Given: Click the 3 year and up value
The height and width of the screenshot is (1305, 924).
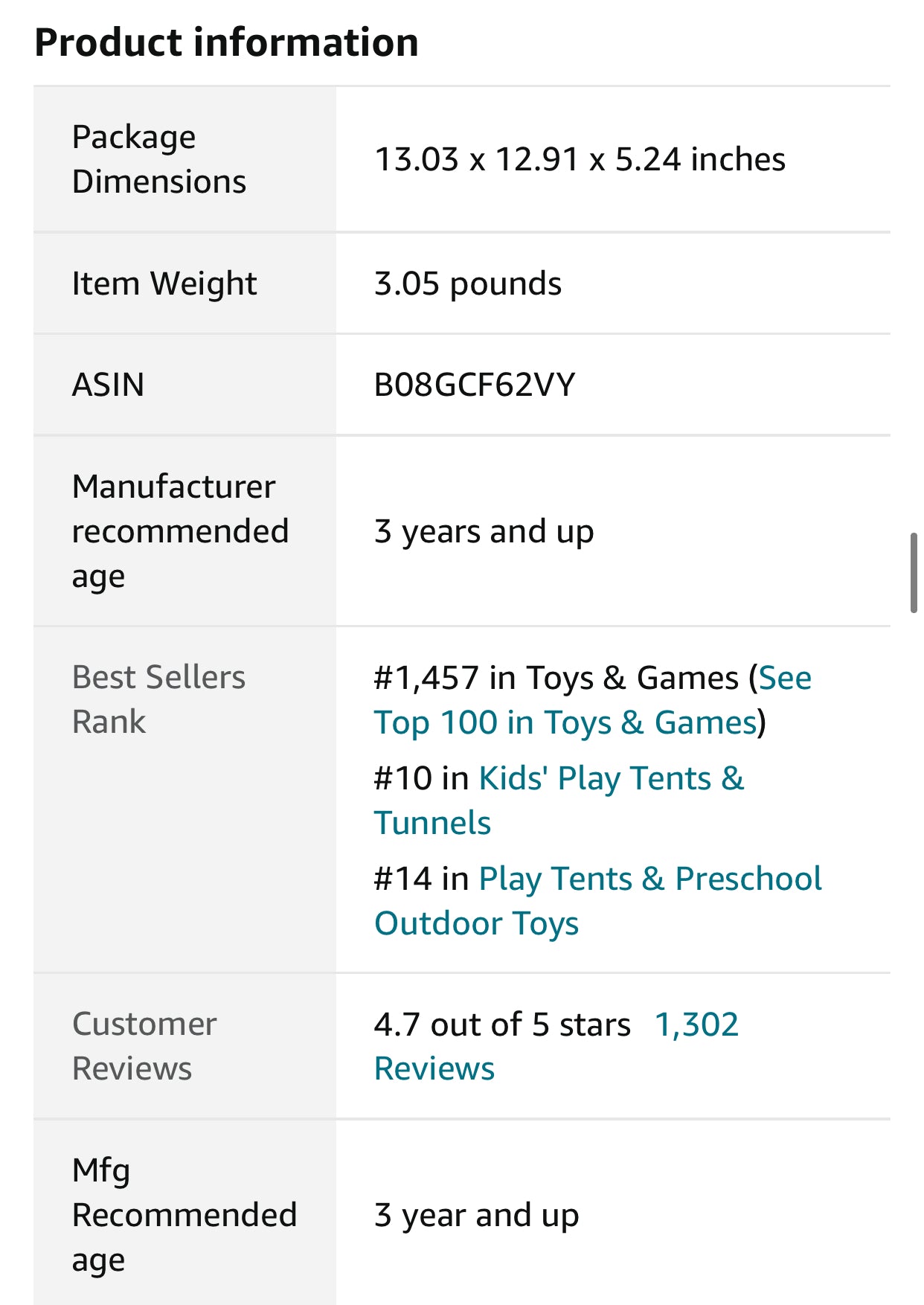Looking at the screenshot, I should point(477,1215).
